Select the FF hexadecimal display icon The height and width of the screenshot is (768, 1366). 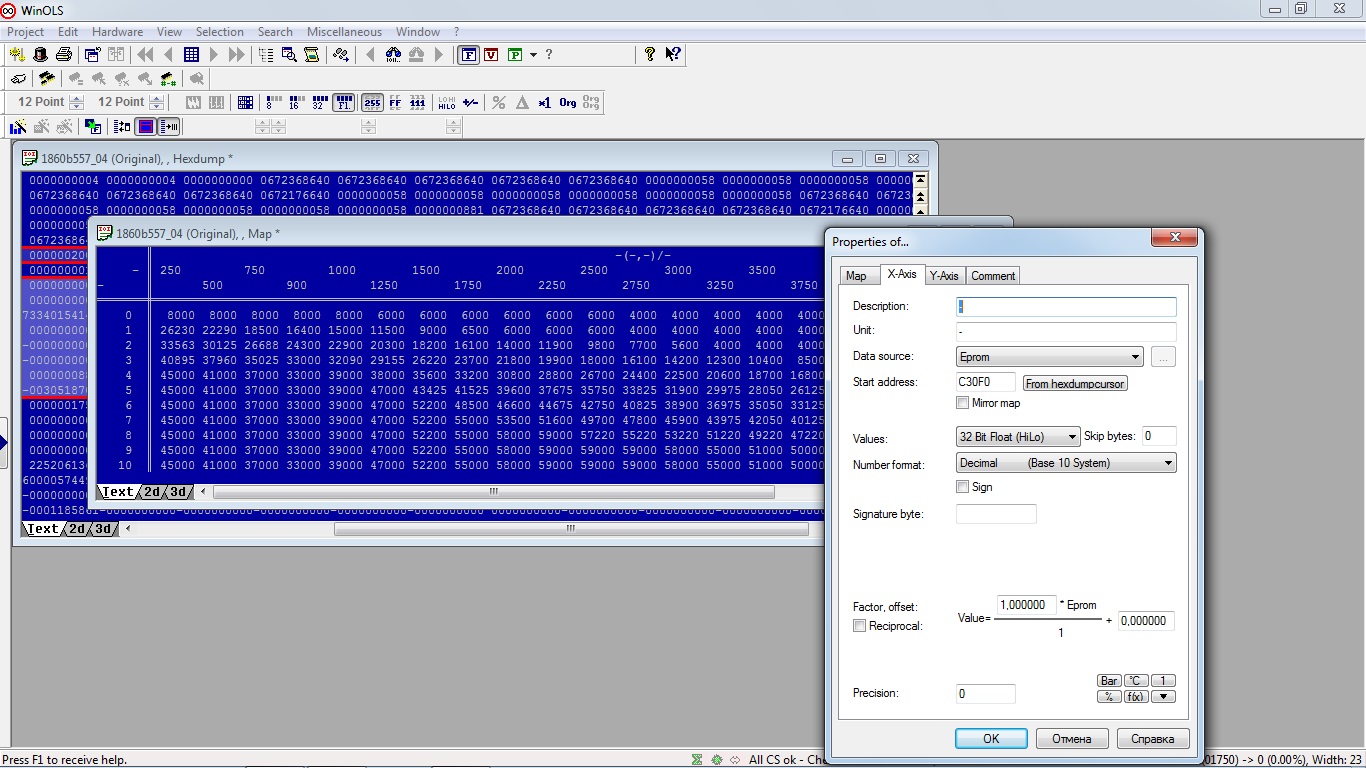point(395,103)
